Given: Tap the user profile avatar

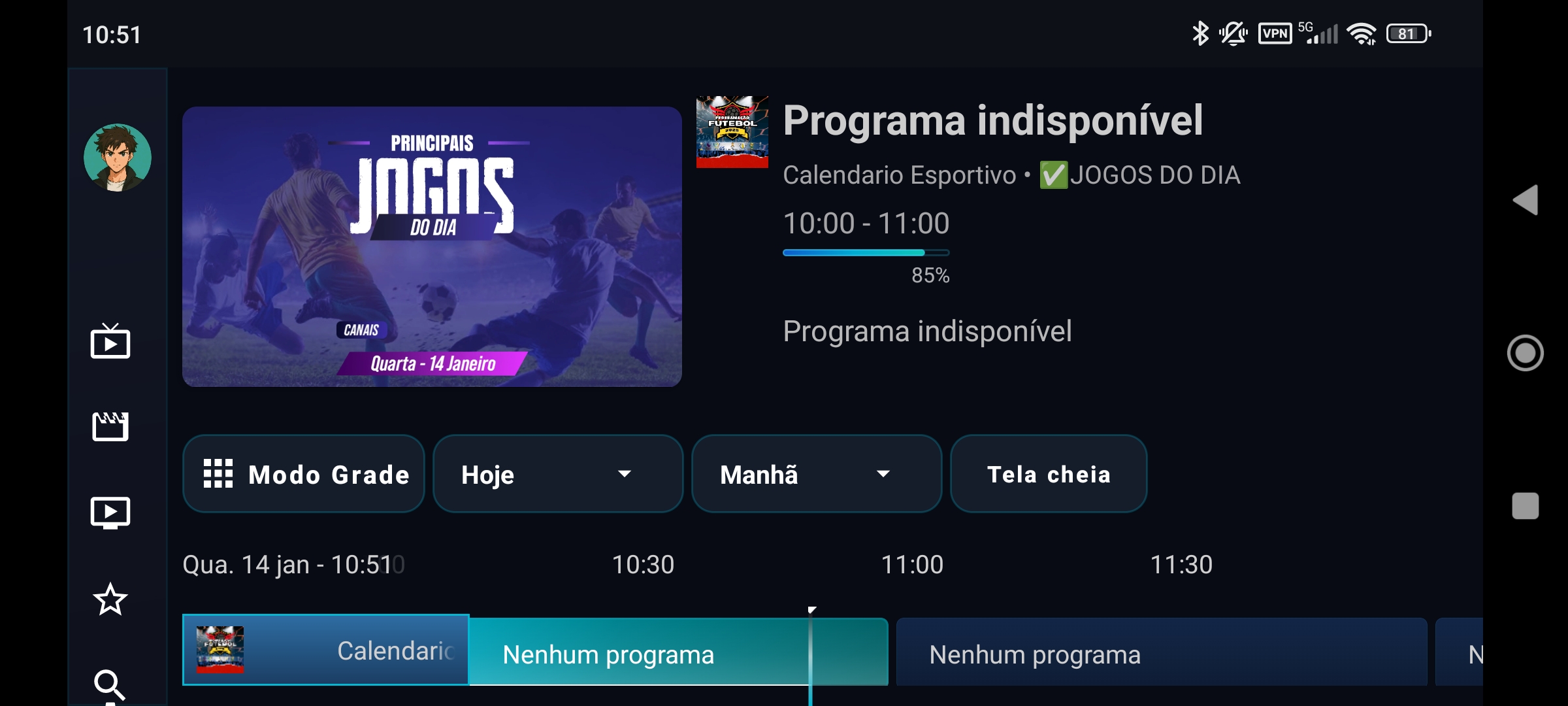Looking at the screenshot, I should pos(118,158).
